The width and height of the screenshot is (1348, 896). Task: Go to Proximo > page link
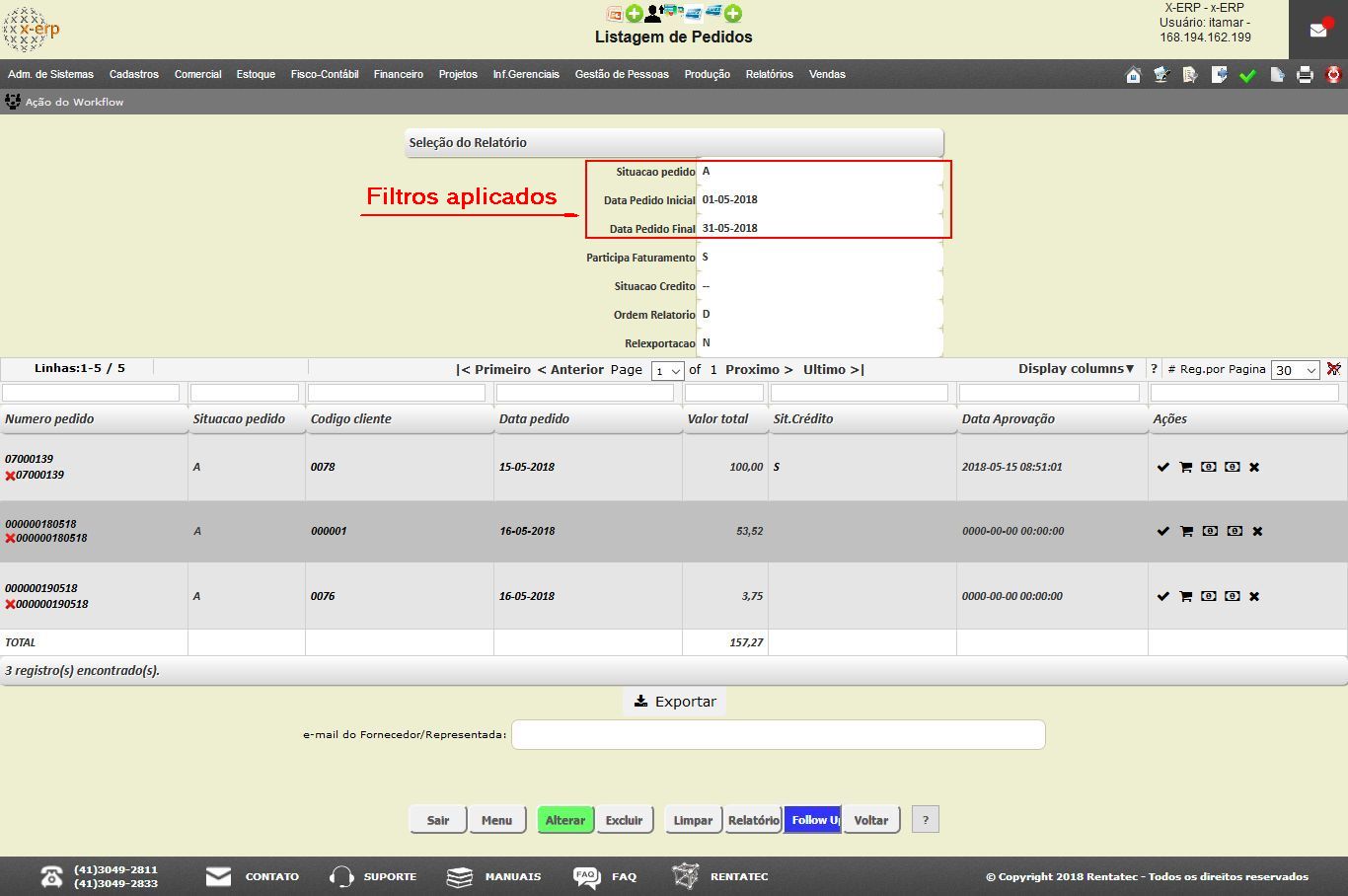pyautogui.click(x=759, y=370)
